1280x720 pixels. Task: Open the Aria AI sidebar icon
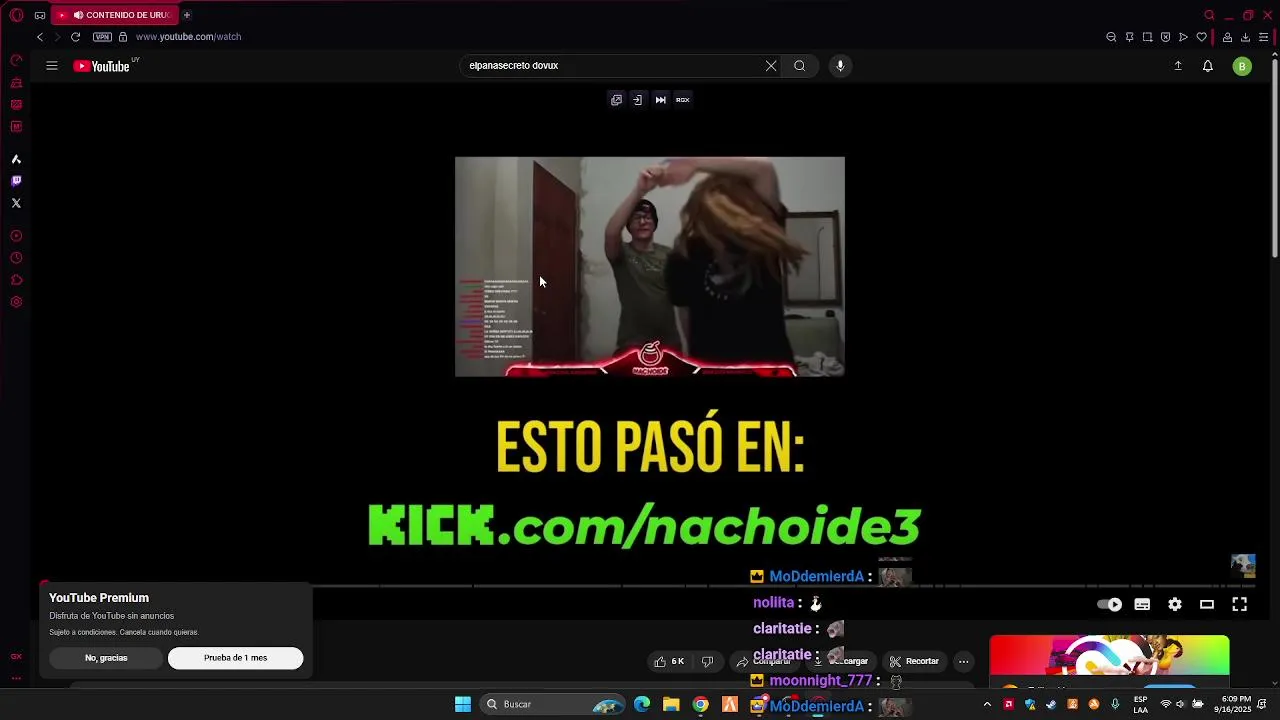click(x=16, y=159)
